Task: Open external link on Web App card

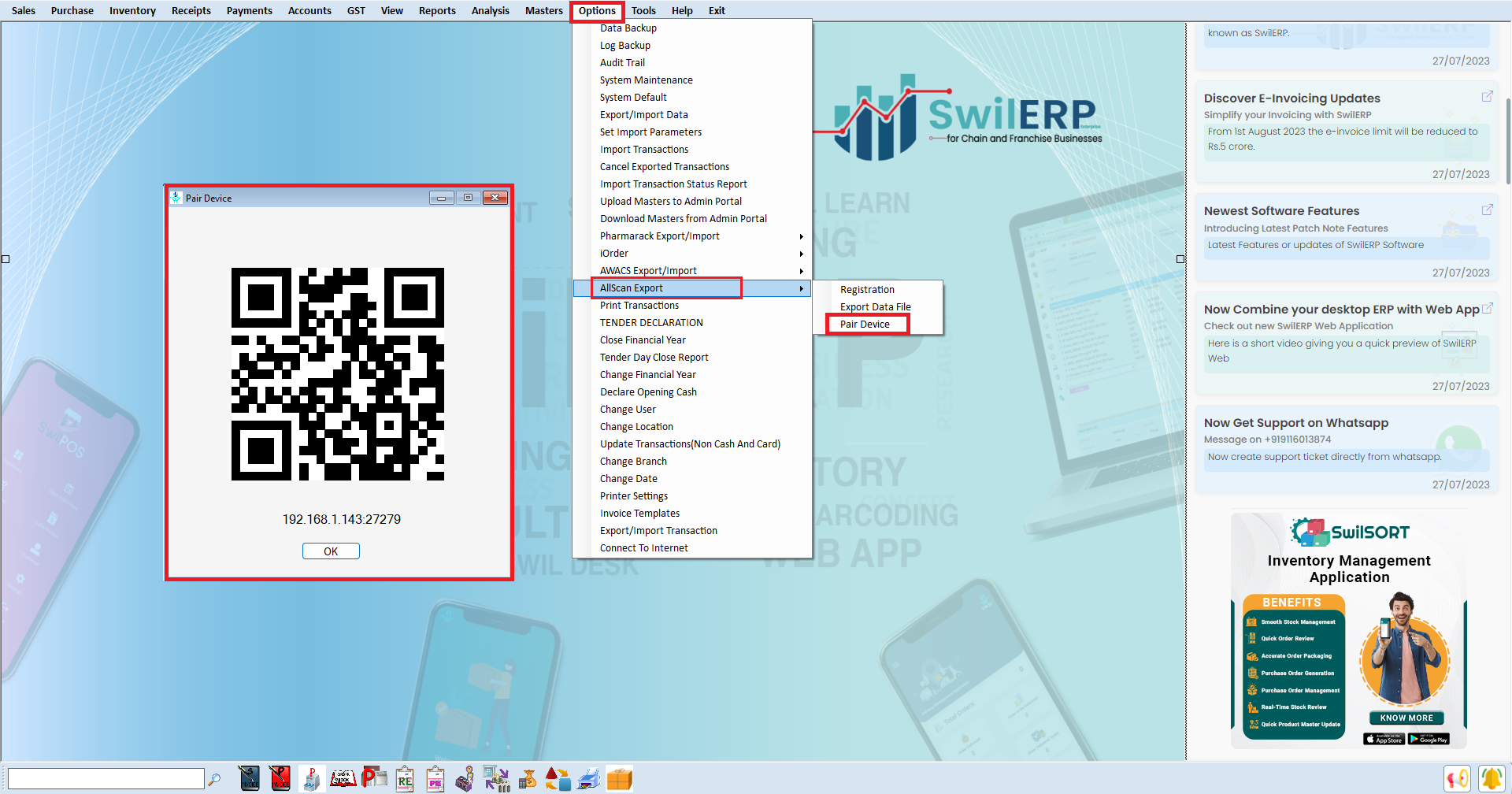Action: [x=1487, y=308]
